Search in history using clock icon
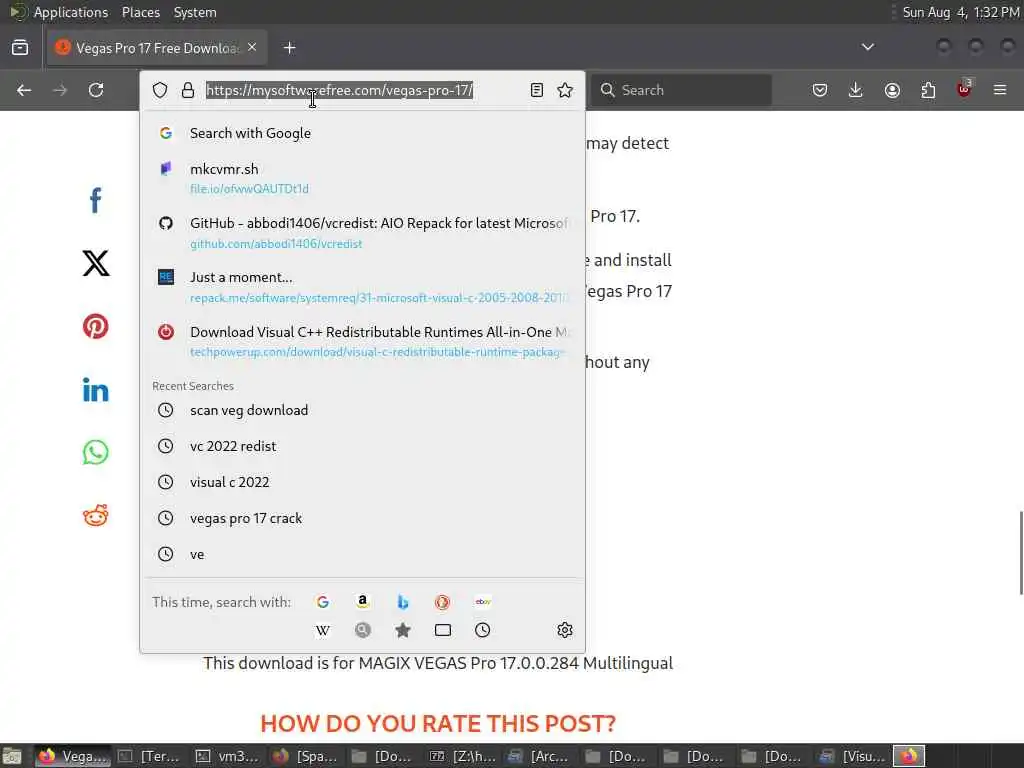 point(483,630)
